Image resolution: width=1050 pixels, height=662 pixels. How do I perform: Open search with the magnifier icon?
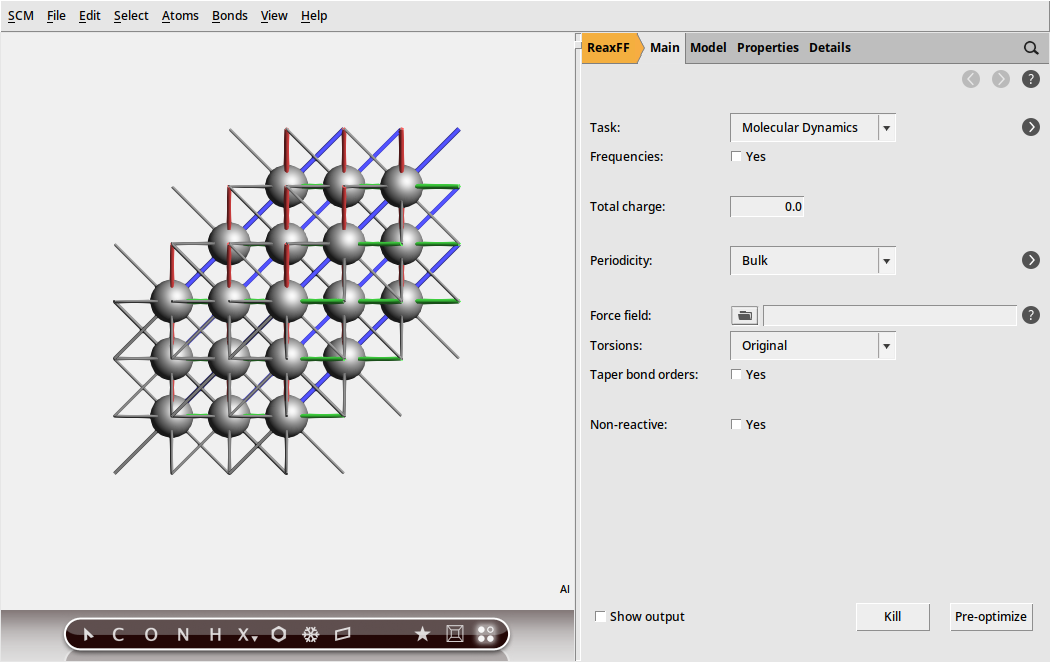coord(1031,48)
